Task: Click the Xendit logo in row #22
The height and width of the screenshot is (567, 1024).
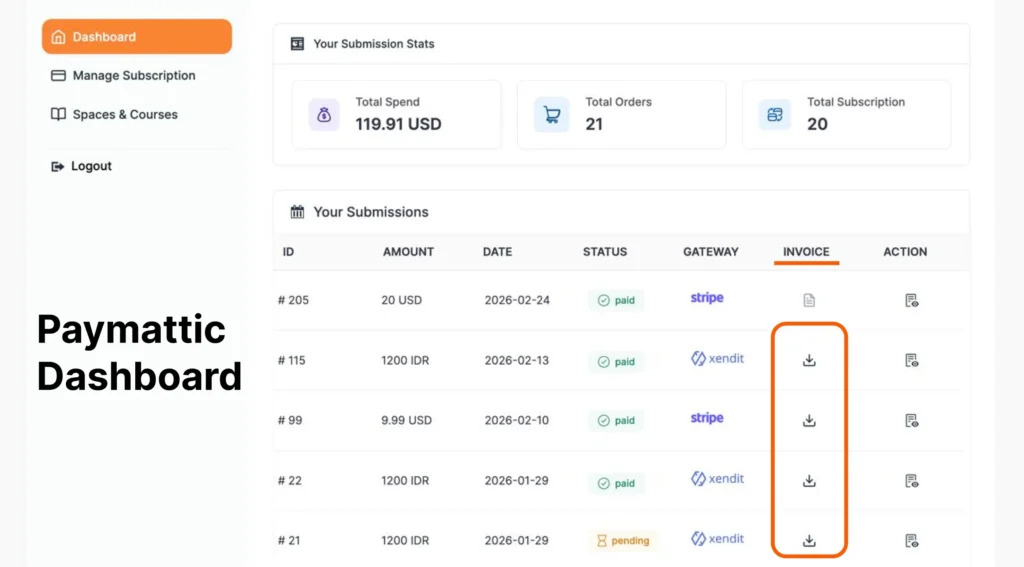Action: (x=717, y=479)
